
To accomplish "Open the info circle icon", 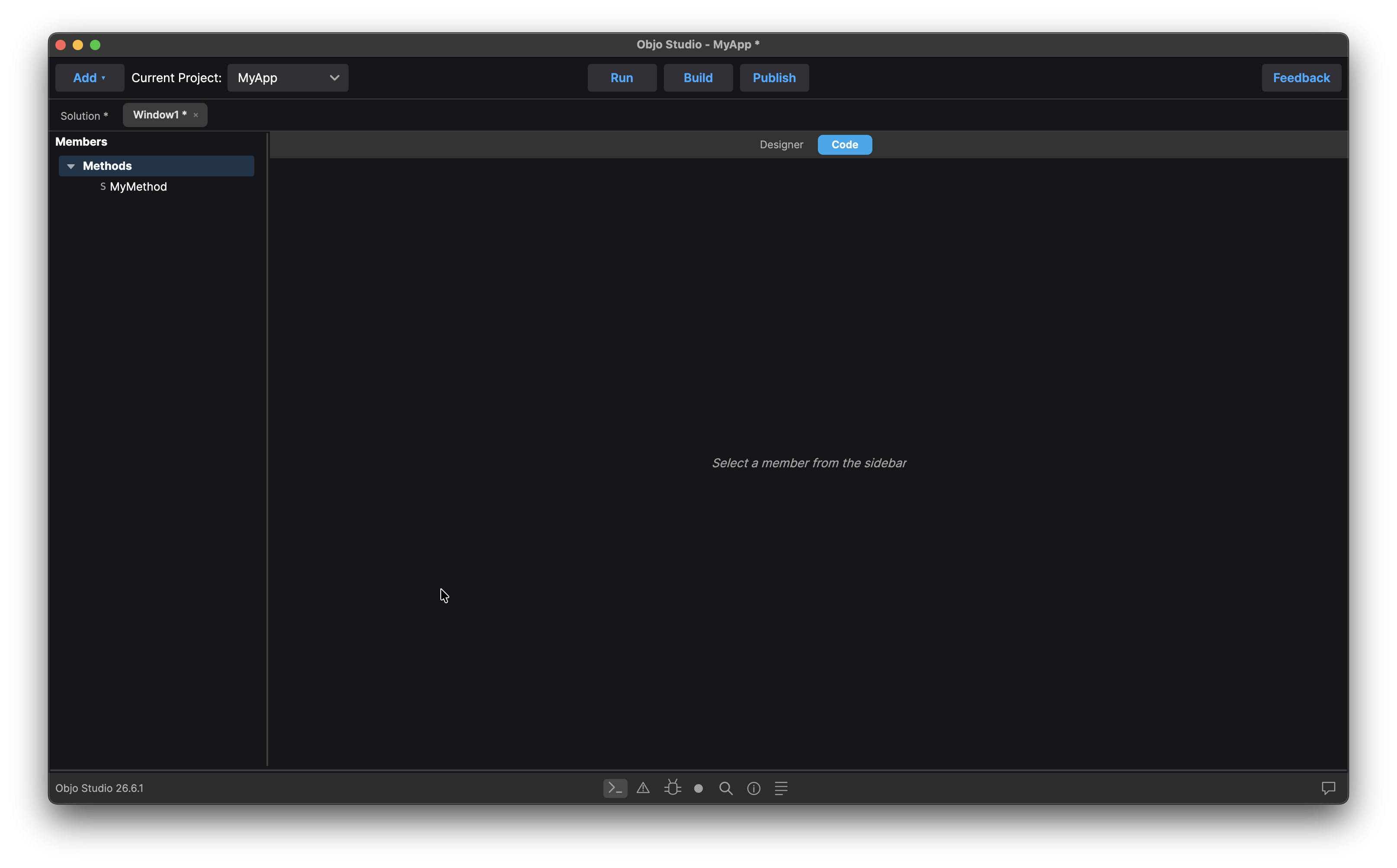I will (x=753, y=788).
